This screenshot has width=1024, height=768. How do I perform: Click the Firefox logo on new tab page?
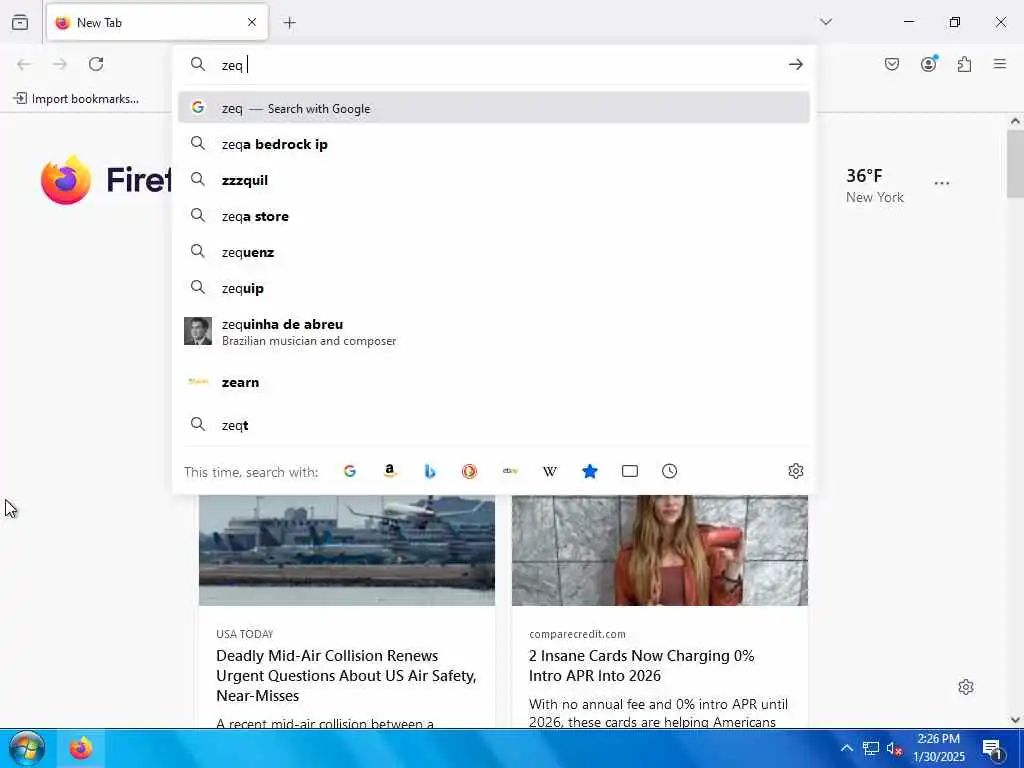[x=66, y=180]
